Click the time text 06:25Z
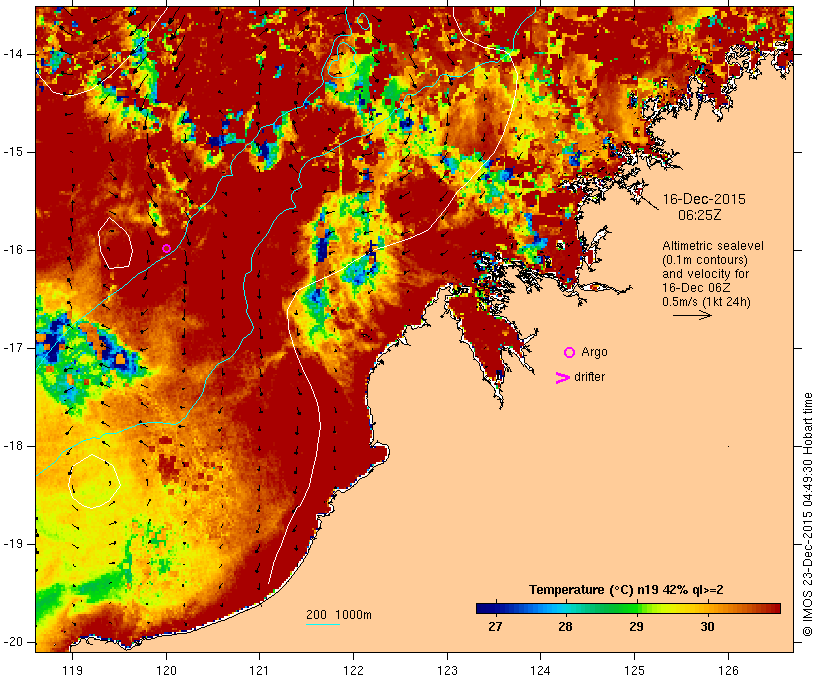 point(700,215)
